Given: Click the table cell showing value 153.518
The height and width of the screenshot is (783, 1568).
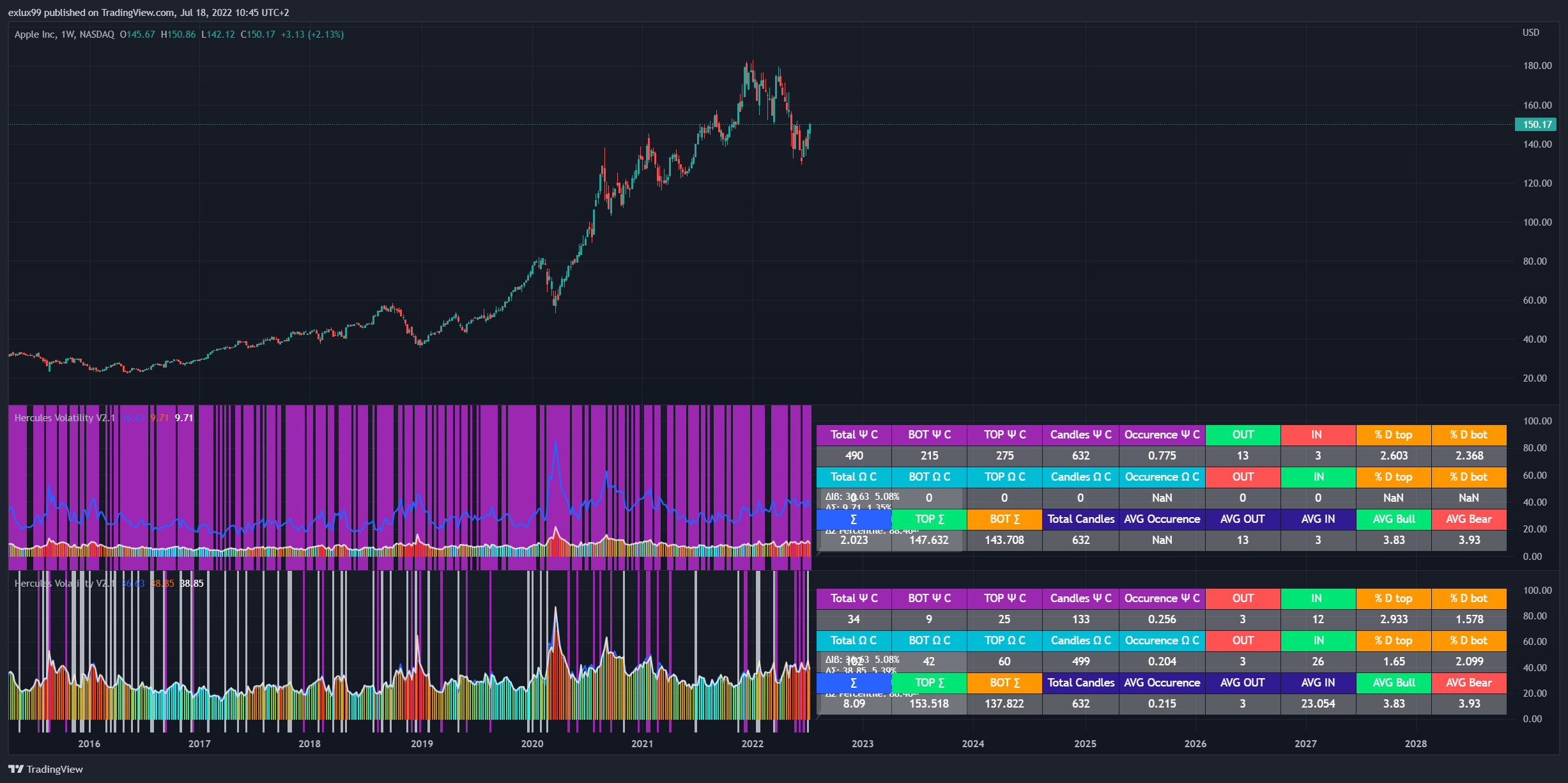Looking at the screenshot, I should tap(929, 704).
